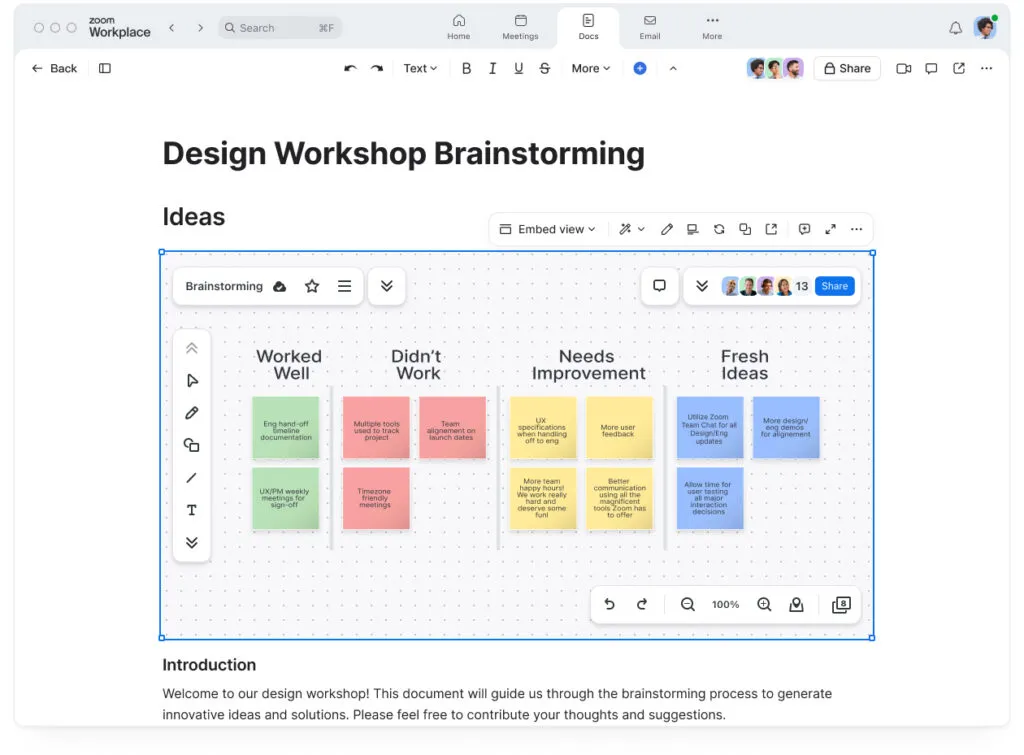1024x755 pixels.
Task: Toggle italic formatting
Action: (x=492, y=69)
